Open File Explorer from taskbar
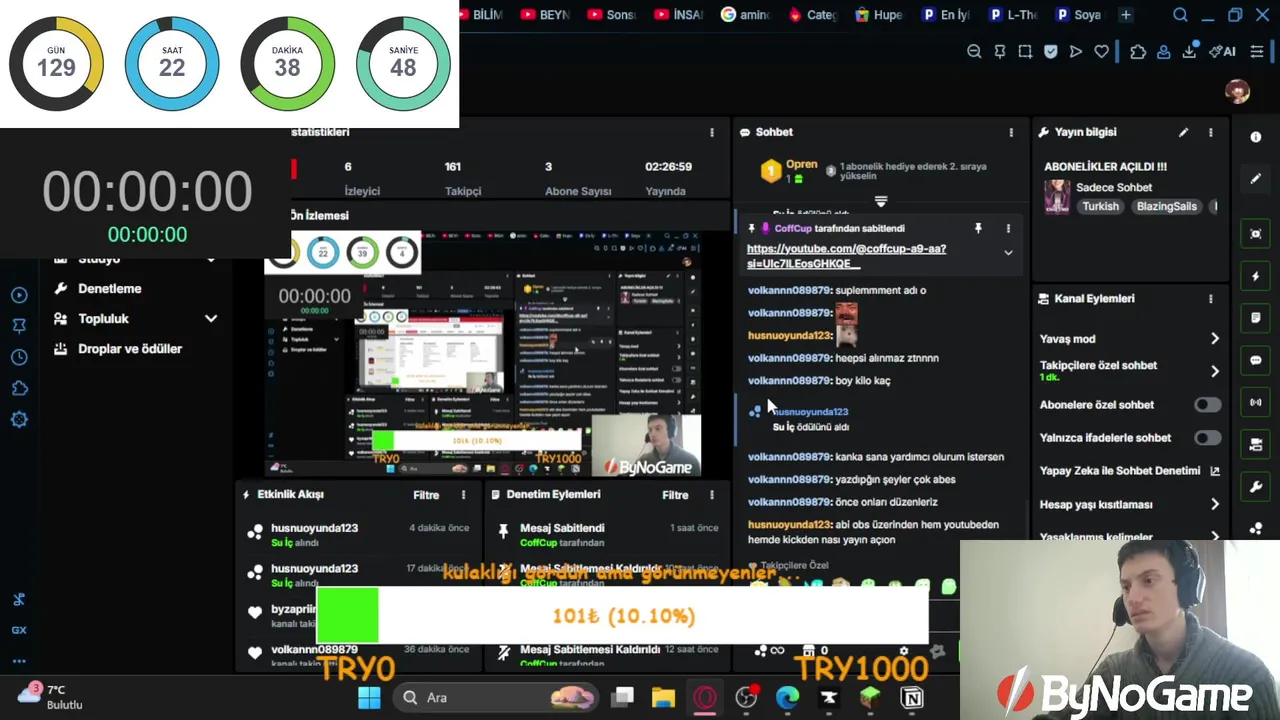 click(x=663, y=698)
